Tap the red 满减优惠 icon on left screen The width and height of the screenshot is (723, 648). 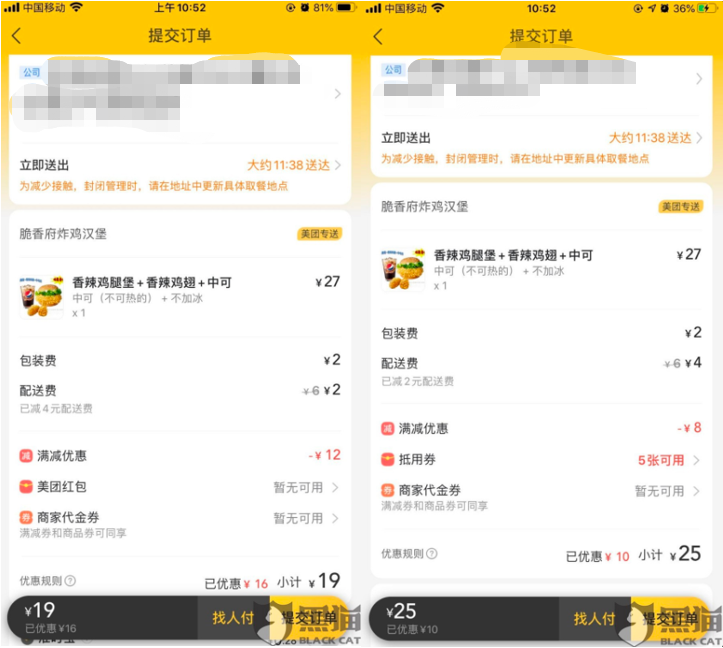(x=26, y=456)
